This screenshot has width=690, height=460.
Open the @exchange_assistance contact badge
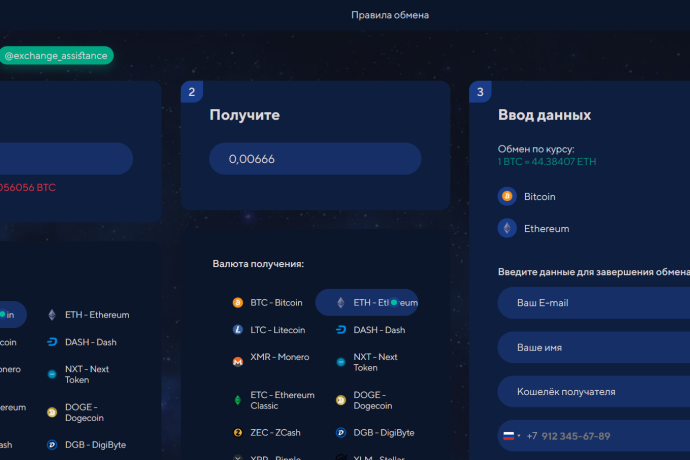click(56, 55)
